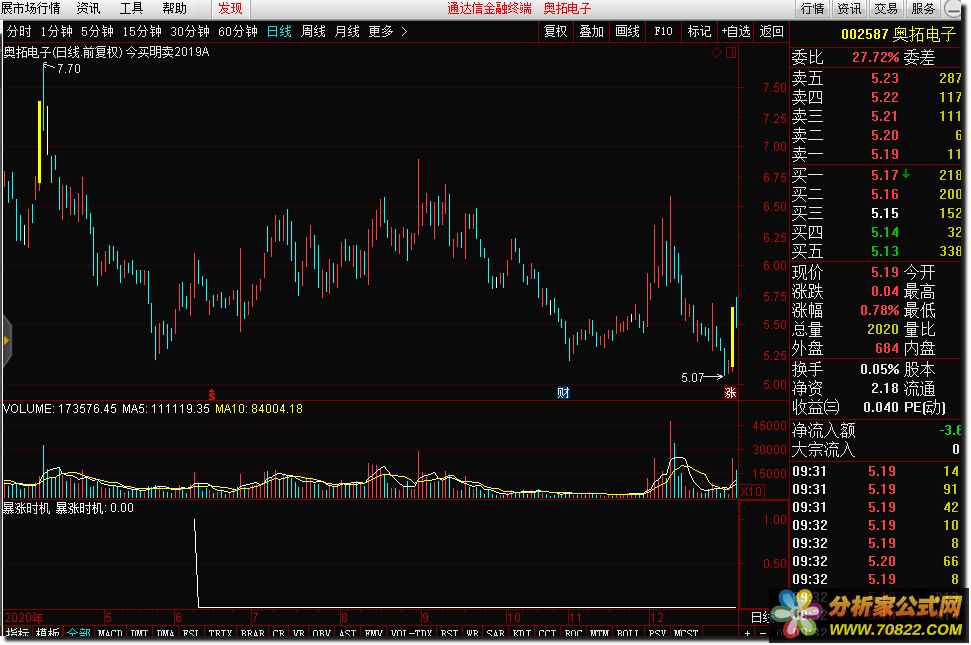This screenshot has height=645, width=971.
Task: Open the left sidebar via the yellow arrow handle
Action: (x=6, y=340)
